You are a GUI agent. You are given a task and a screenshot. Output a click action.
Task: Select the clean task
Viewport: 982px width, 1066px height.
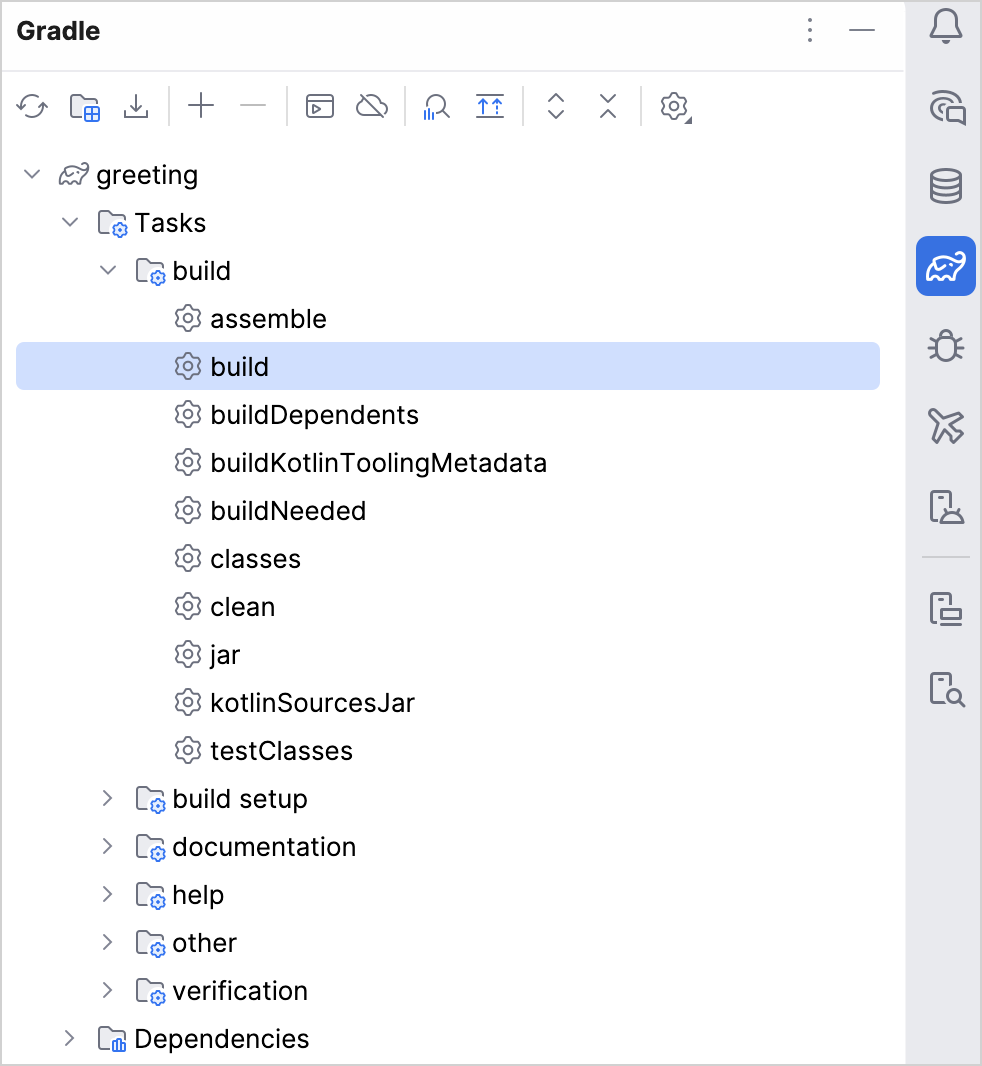(447, 606)
